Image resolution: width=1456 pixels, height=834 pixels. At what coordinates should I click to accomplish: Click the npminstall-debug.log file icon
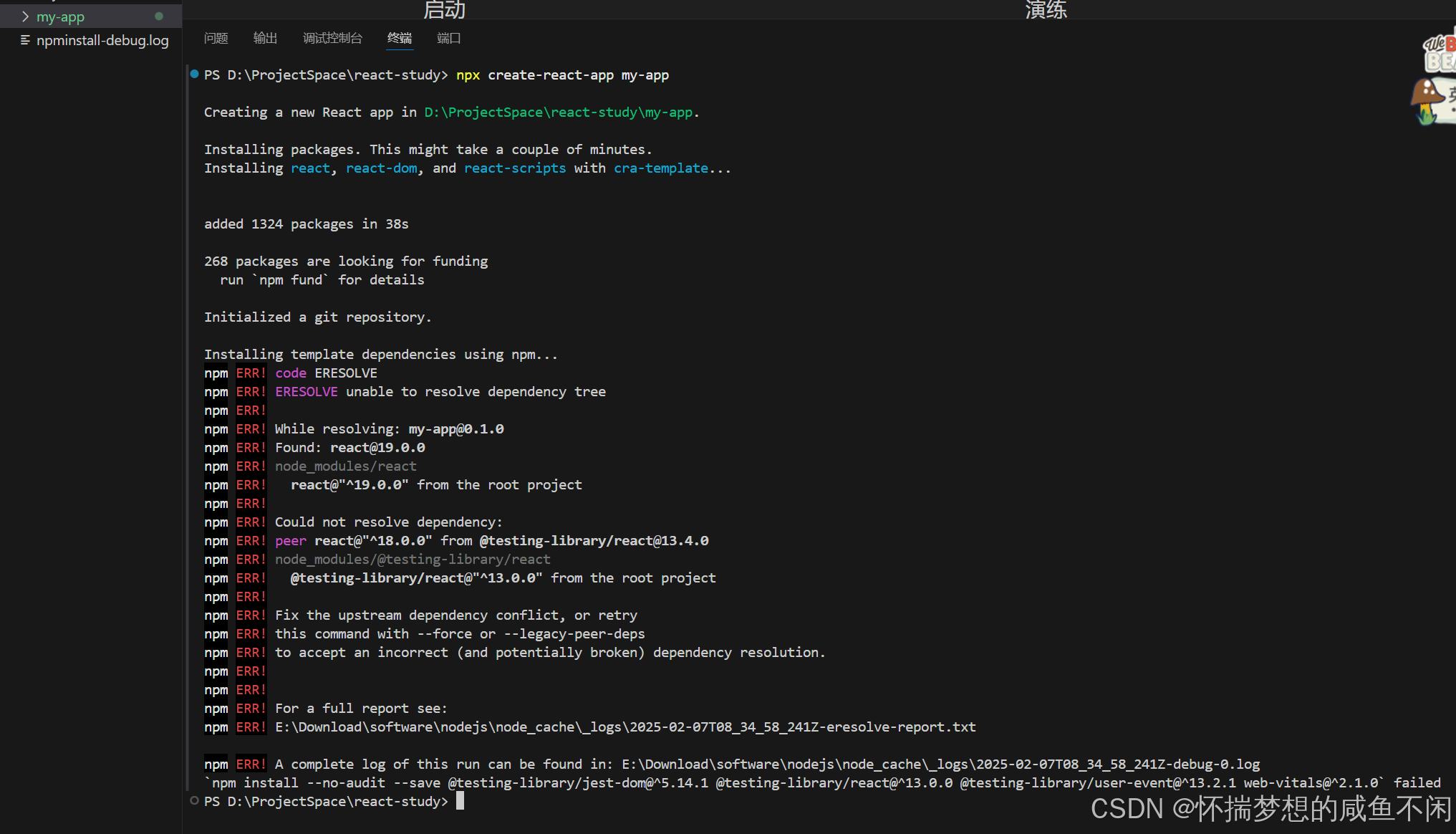(x=25, y=40)
